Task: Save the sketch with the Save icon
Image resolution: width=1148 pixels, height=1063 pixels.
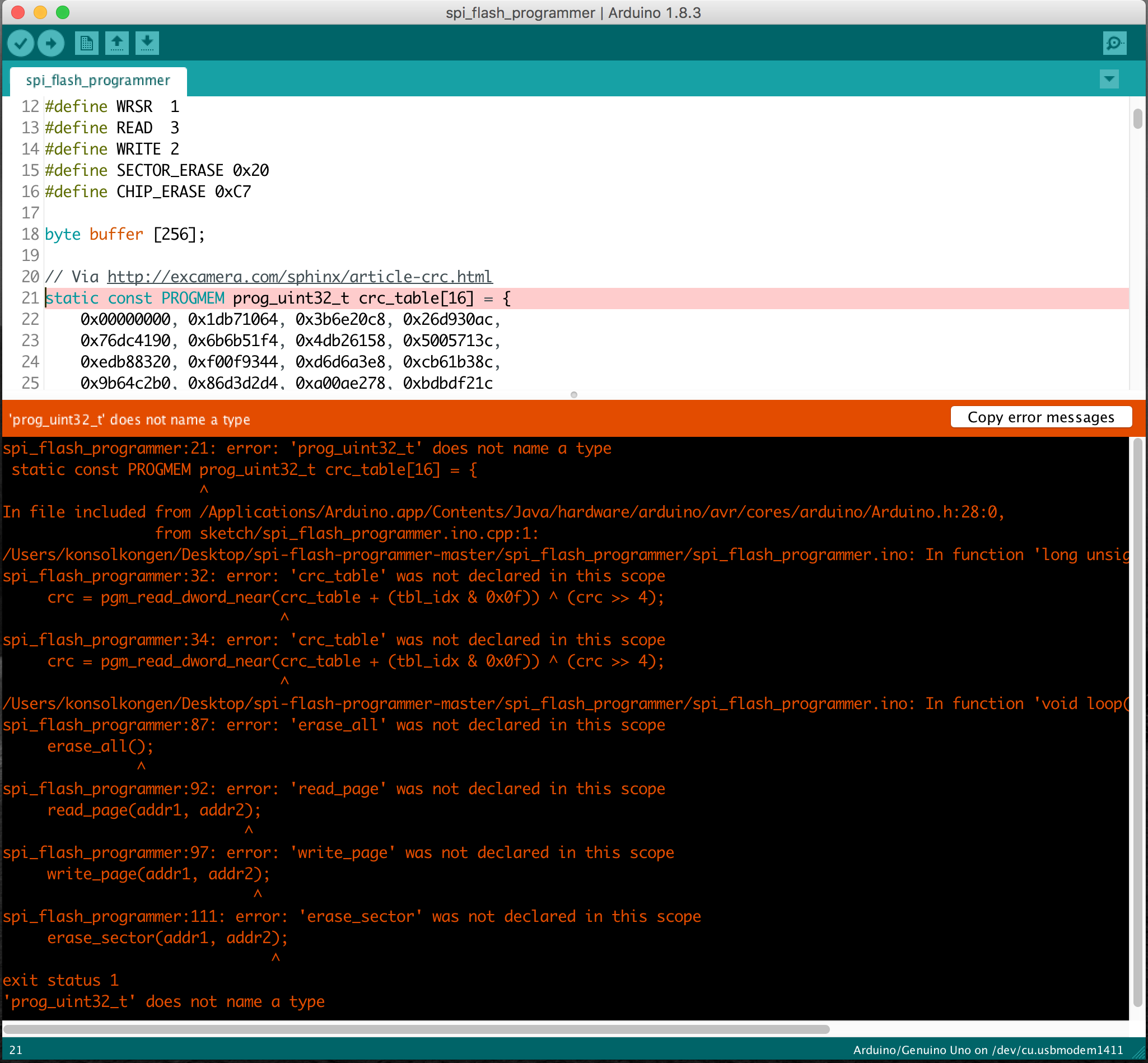Action: (x=147, y=43)
